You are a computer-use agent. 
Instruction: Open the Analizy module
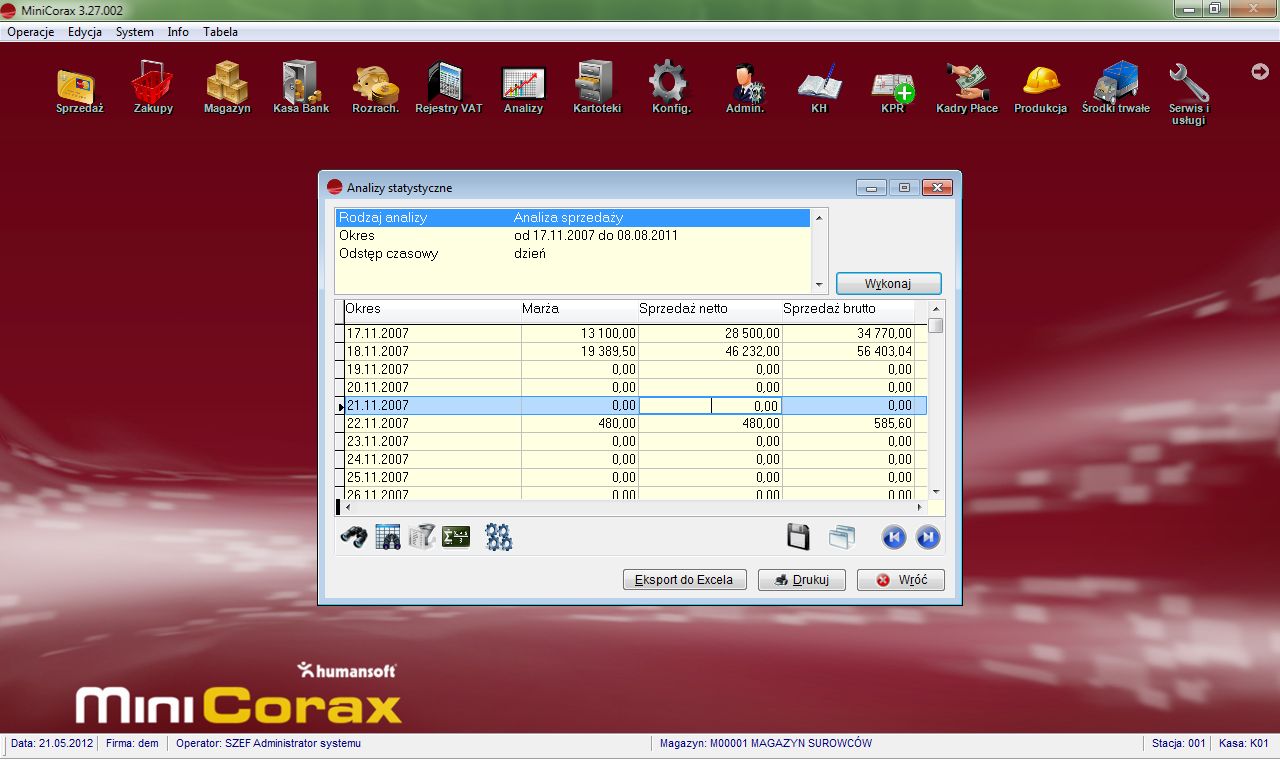pos(523,89)
